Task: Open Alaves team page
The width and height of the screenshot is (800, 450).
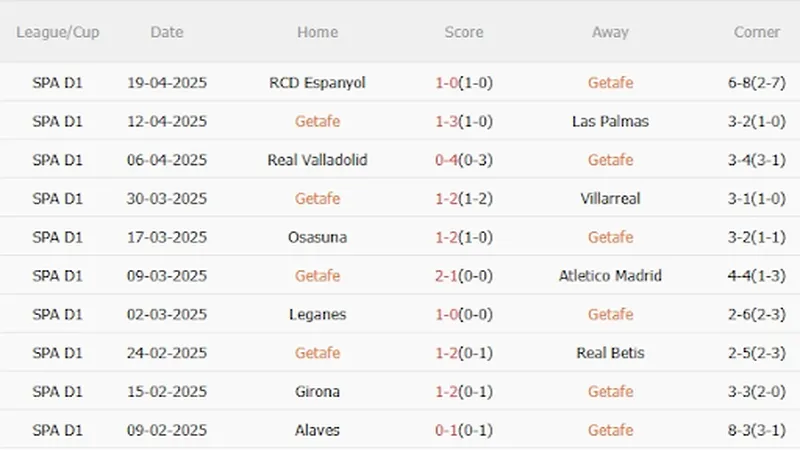Action: [317, 430]
